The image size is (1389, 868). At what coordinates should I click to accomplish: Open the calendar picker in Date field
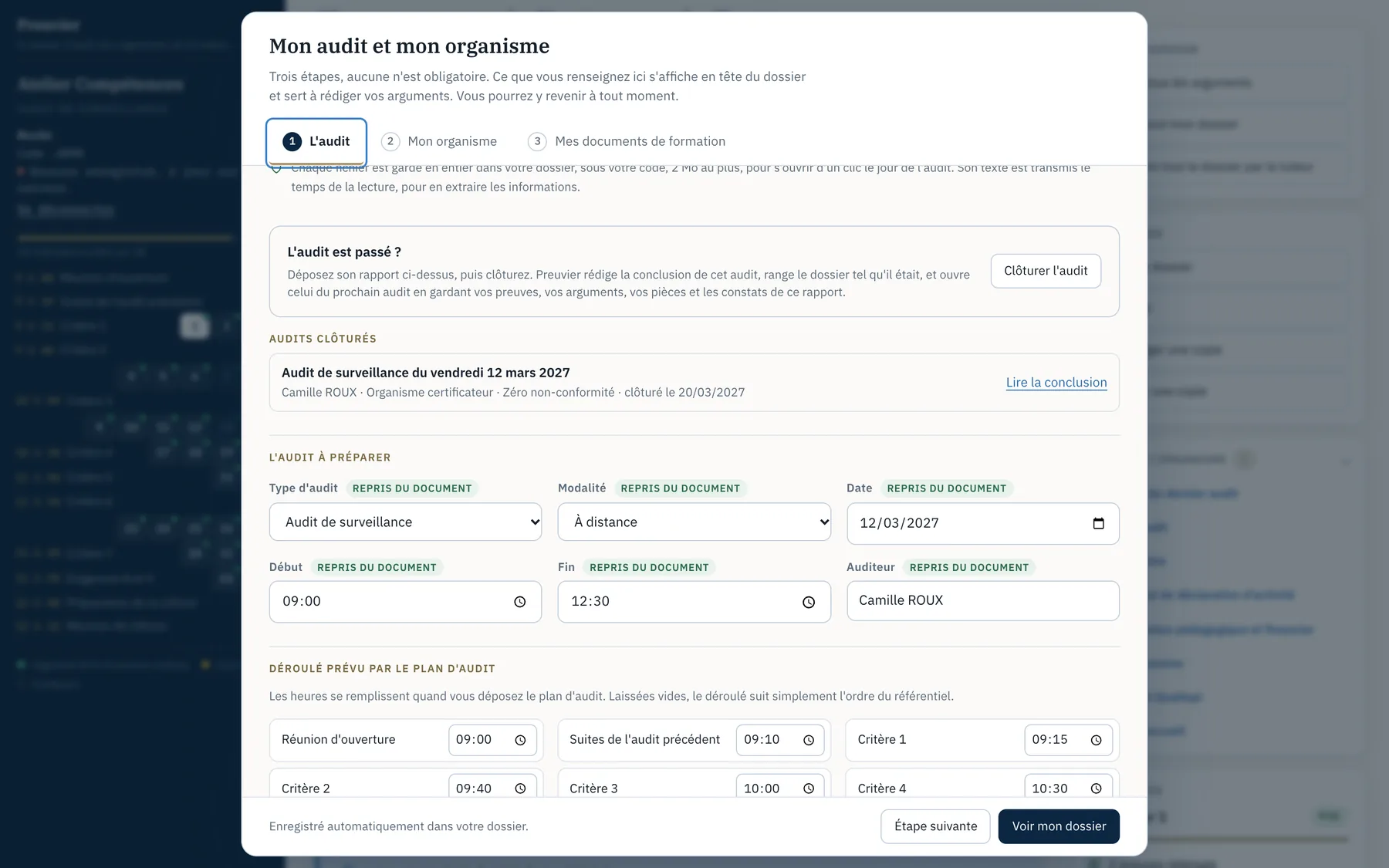click(x=1098, y=523)
